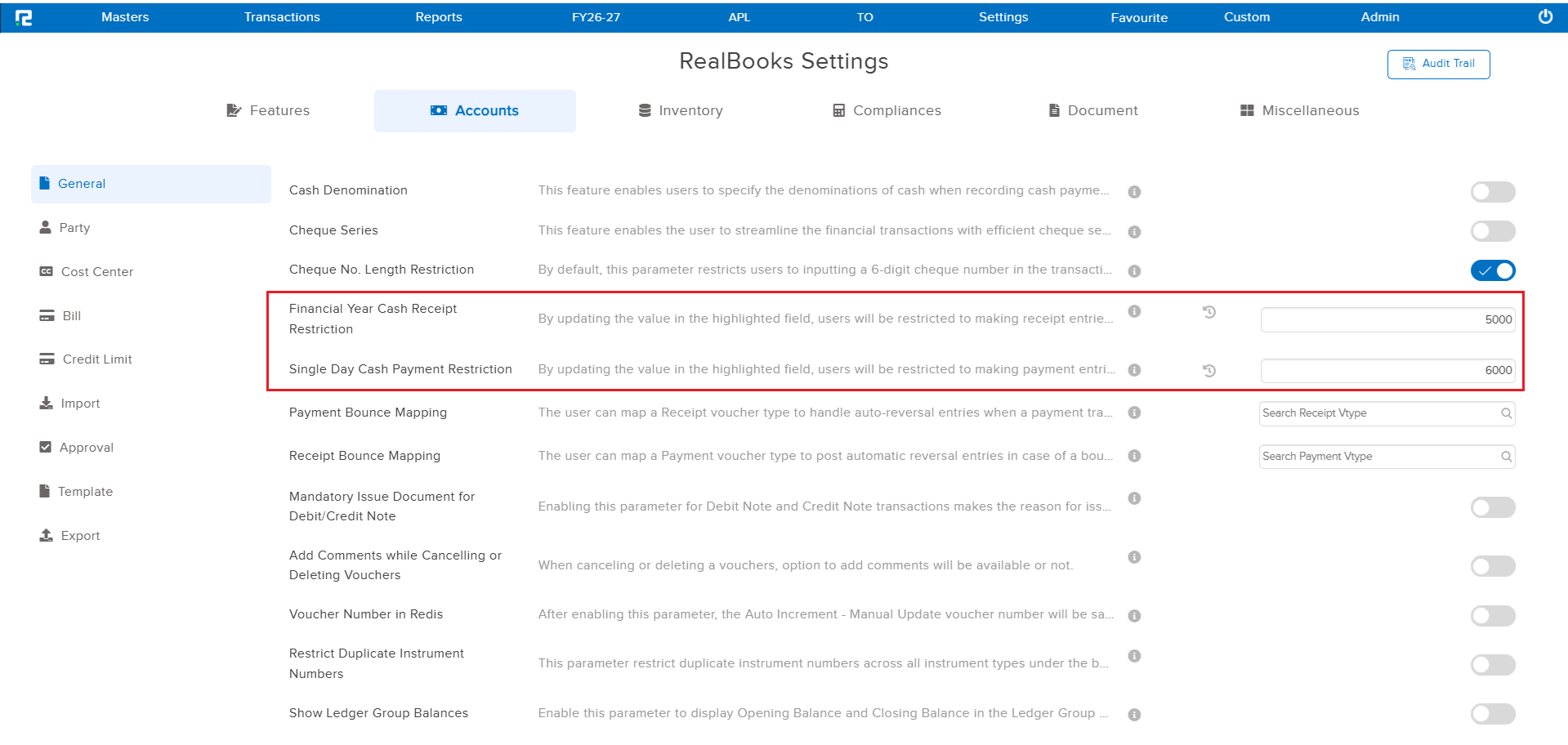Click info icon for Show Ledger Group Balances

[1134, 715]
